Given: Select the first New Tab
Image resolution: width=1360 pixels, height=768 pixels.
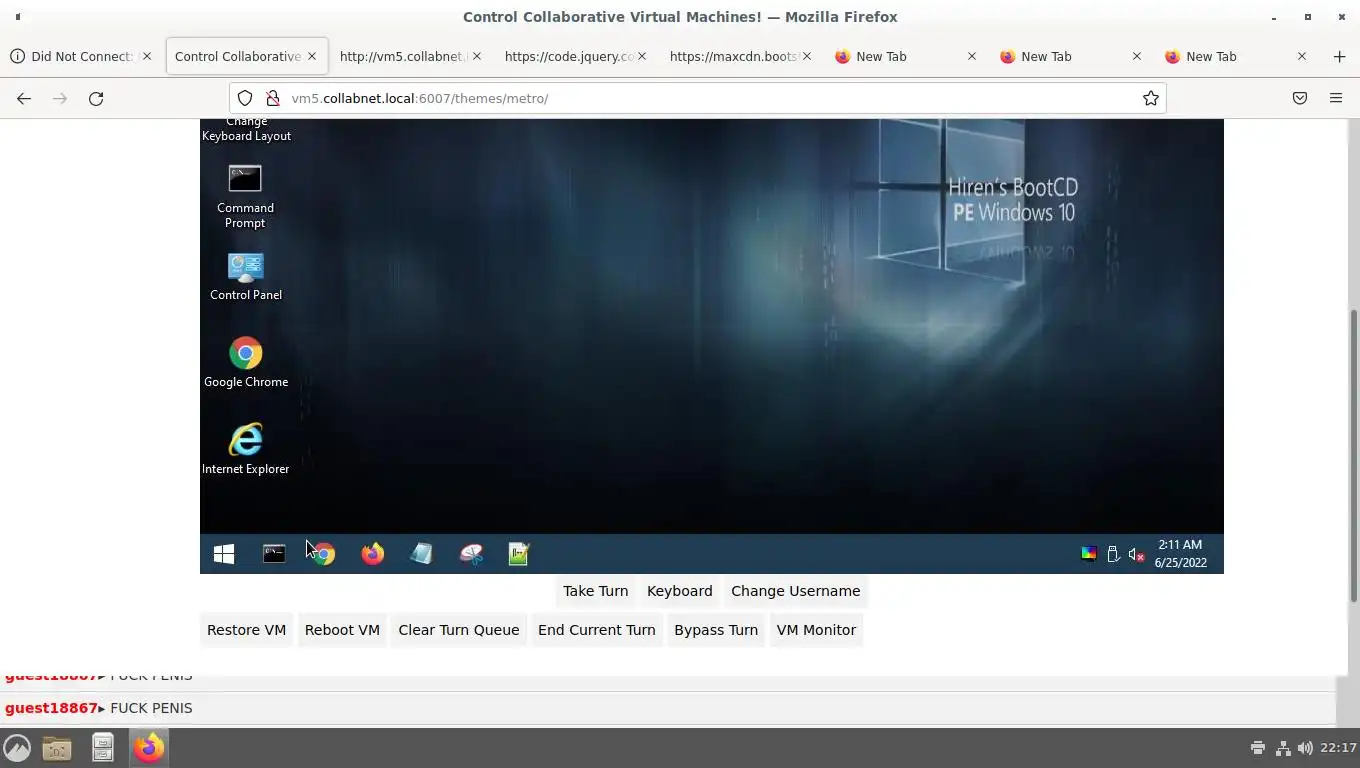Looking at the screenshot, I should (x=905, y=56).
